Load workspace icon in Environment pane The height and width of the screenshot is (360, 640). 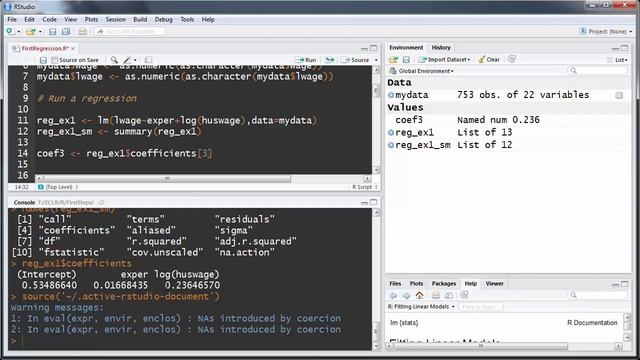tap(393, 60)
